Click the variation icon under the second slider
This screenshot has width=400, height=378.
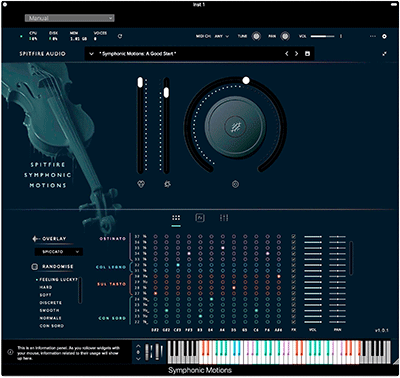tap(167, 184)
